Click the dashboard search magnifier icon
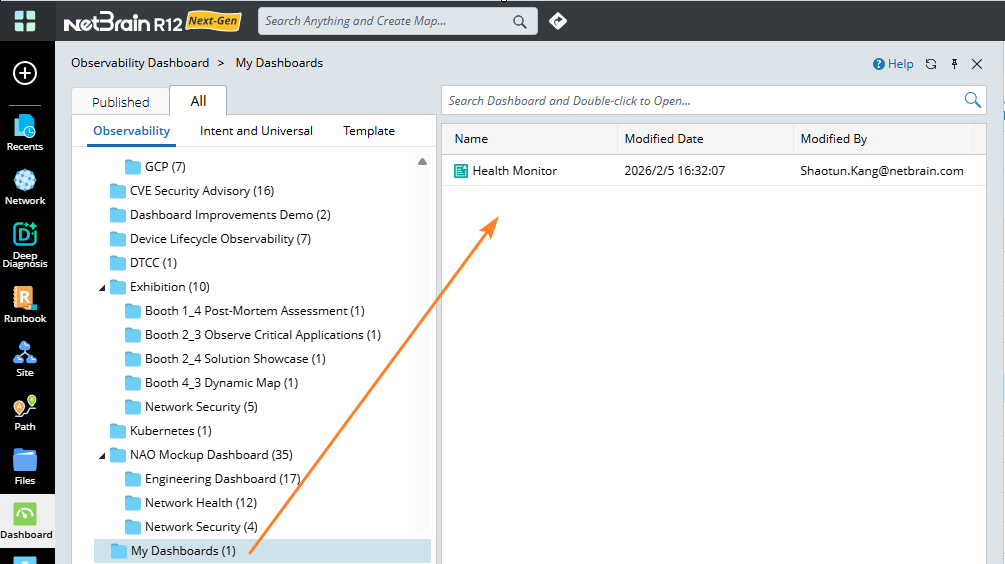The width and height of the screenshot is (1005, 564). click(972, 100)
